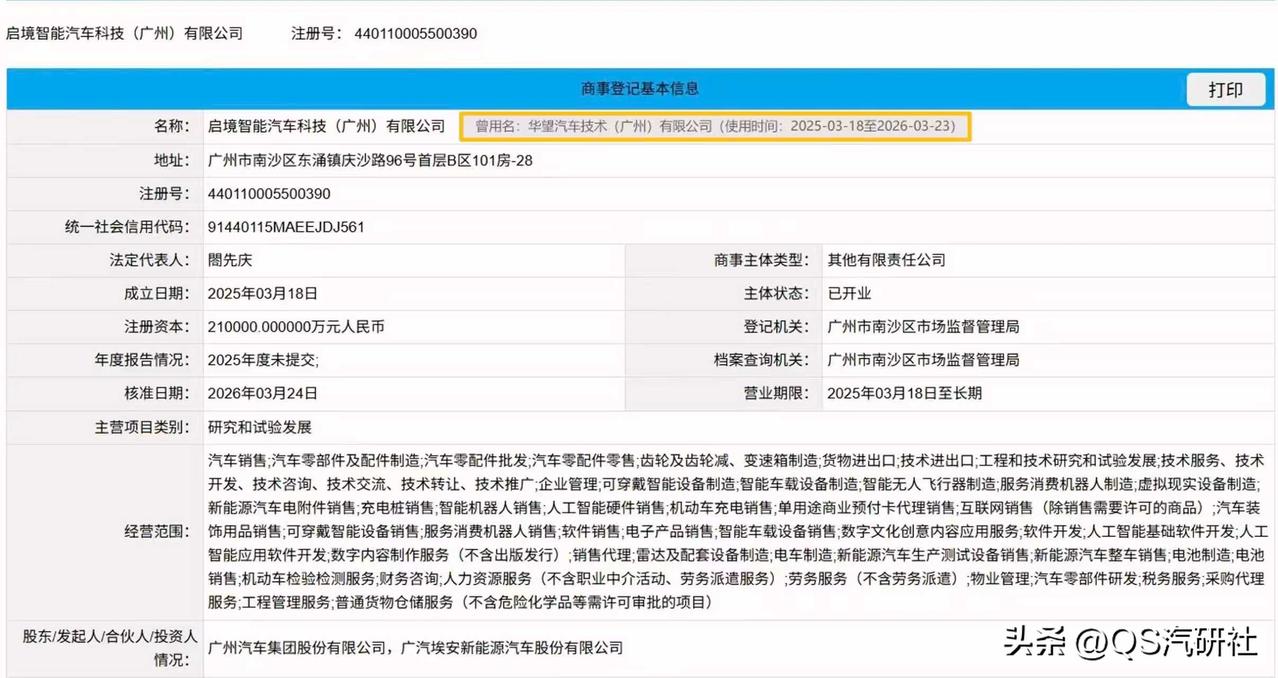
Task: Click value 2025年度未提交
Action: [x=261, y=360]
